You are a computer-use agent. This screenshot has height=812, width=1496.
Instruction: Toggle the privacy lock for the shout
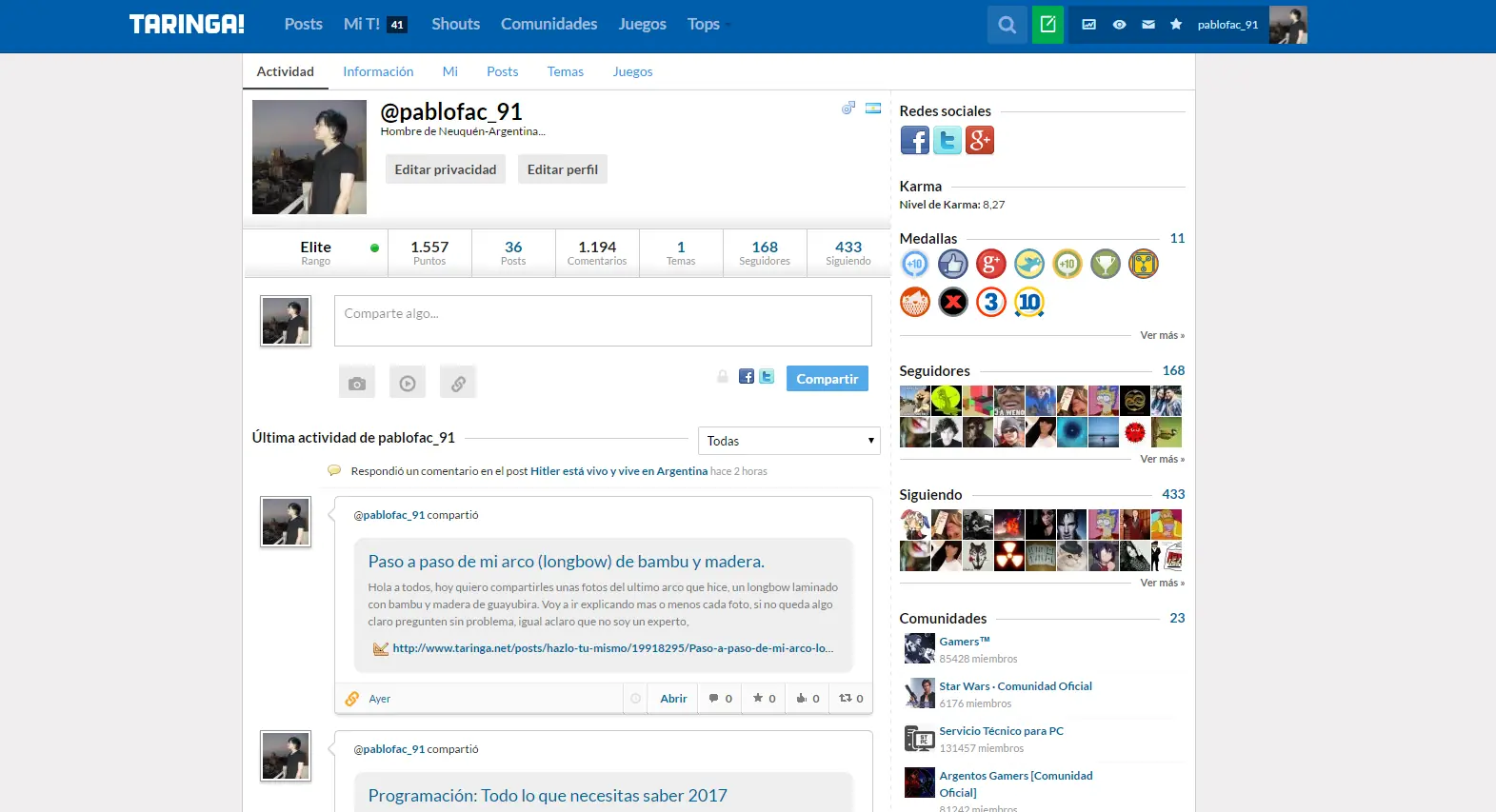(x=723, y=377)
